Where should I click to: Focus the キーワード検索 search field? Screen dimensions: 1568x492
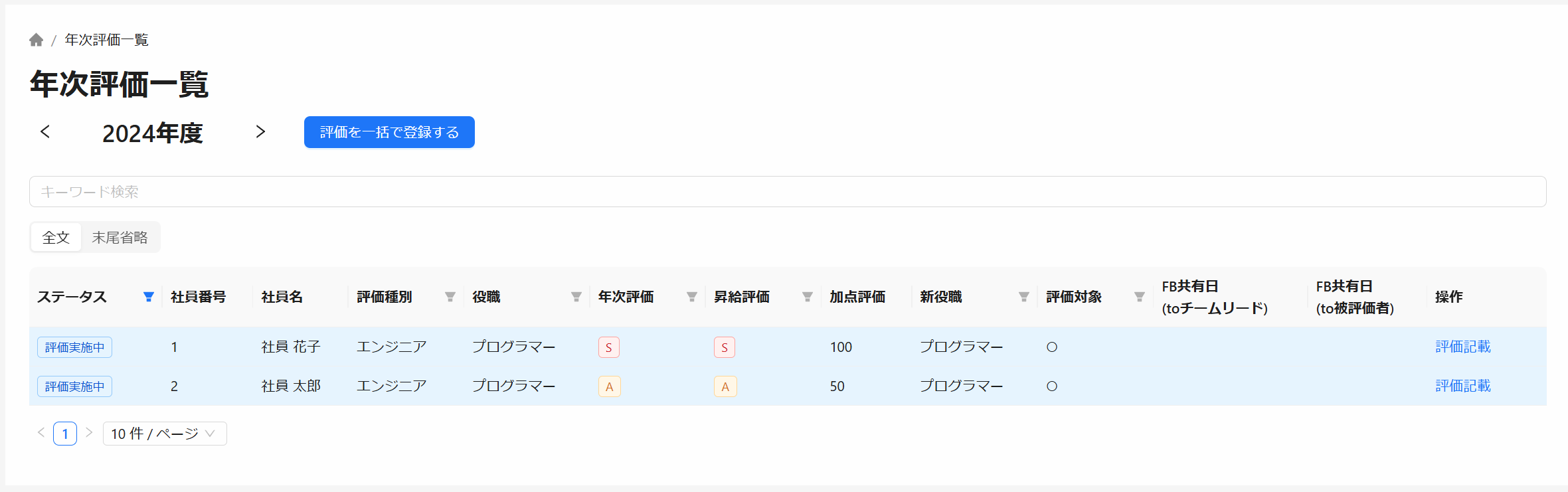(788, 192)
